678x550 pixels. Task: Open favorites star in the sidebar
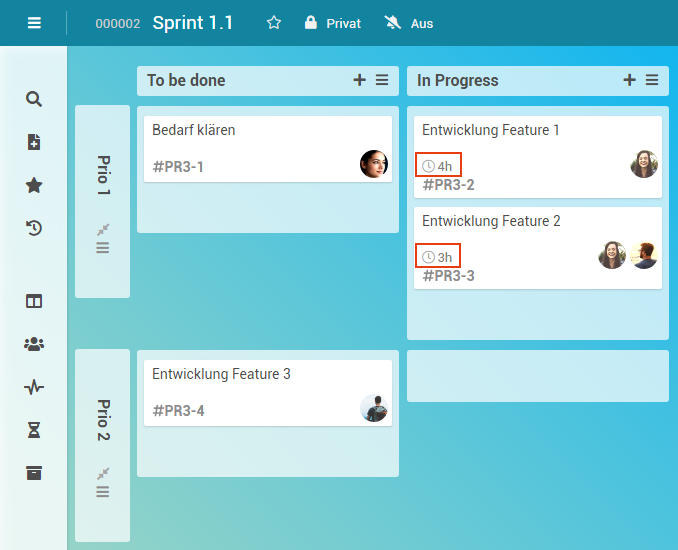click(x=34, y=185)
